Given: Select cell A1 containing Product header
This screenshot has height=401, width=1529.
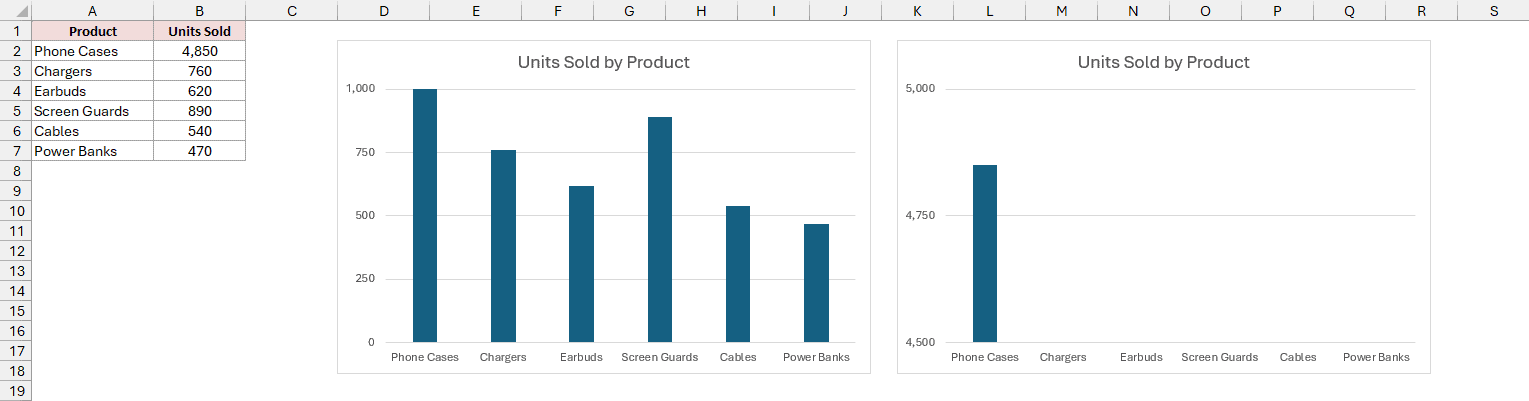Looking at the screenshot, I should click(x=93, y=31).
